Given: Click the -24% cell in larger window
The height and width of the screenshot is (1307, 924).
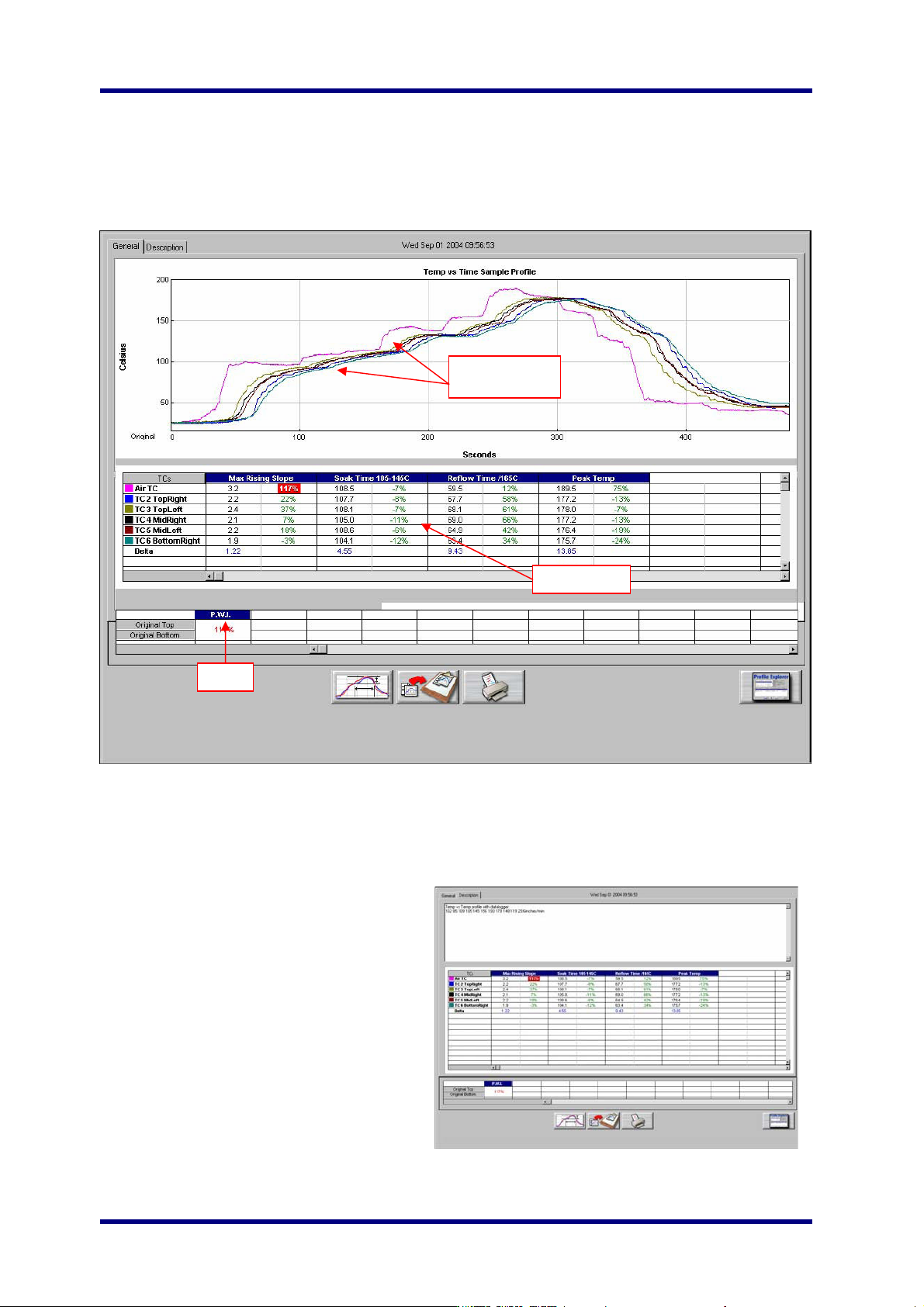Looking at the screenshot, I should [621, 541].
